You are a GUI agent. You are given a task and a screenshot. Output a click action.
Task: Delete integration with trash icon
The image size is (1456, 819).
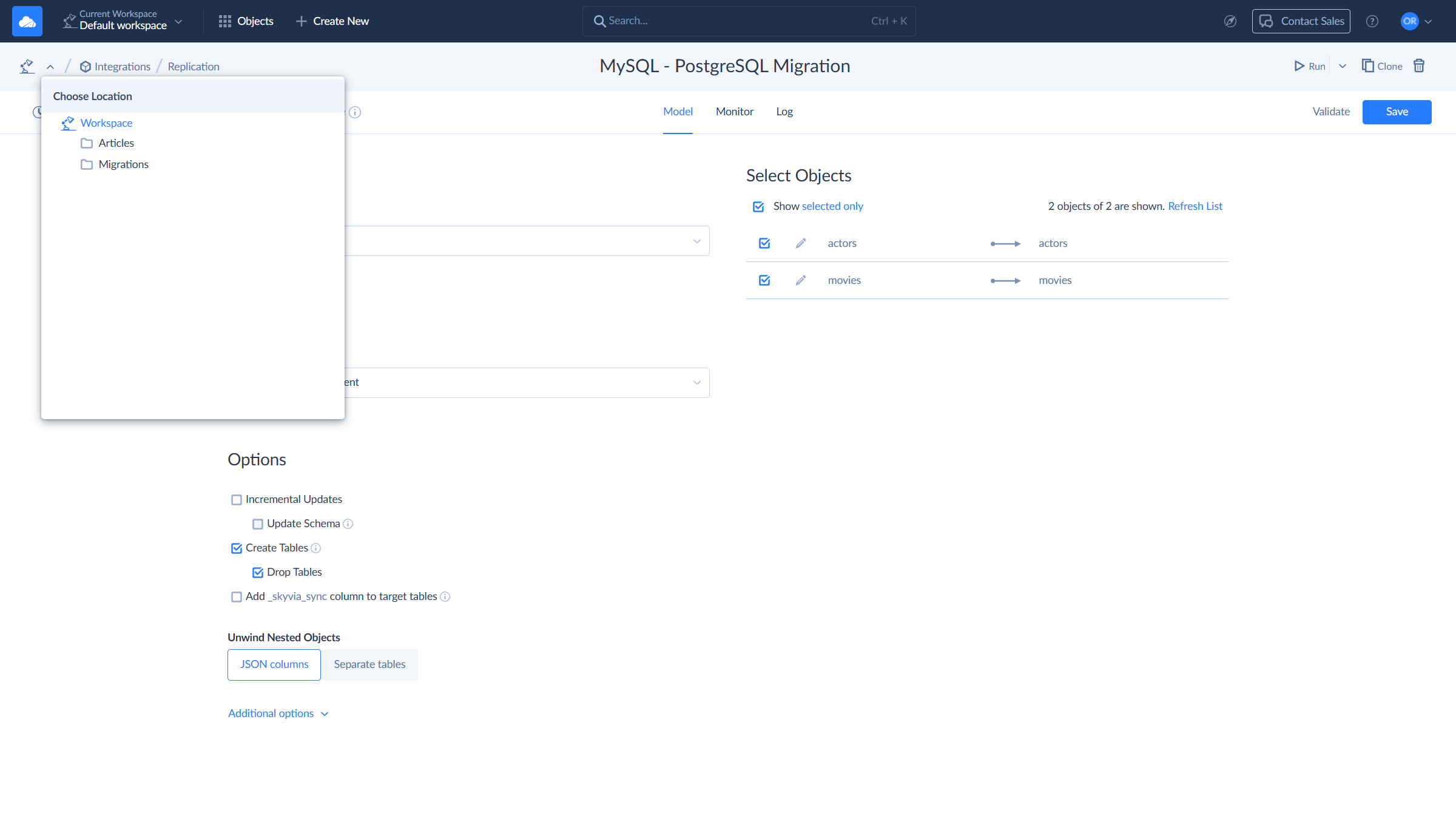(1419, 66)
